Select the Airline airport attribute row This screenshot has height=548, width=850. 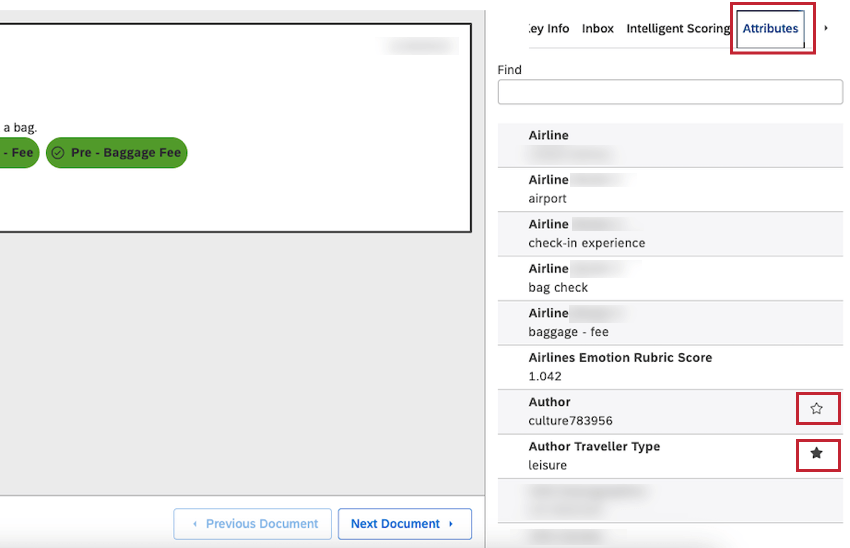tap(670, 189)
